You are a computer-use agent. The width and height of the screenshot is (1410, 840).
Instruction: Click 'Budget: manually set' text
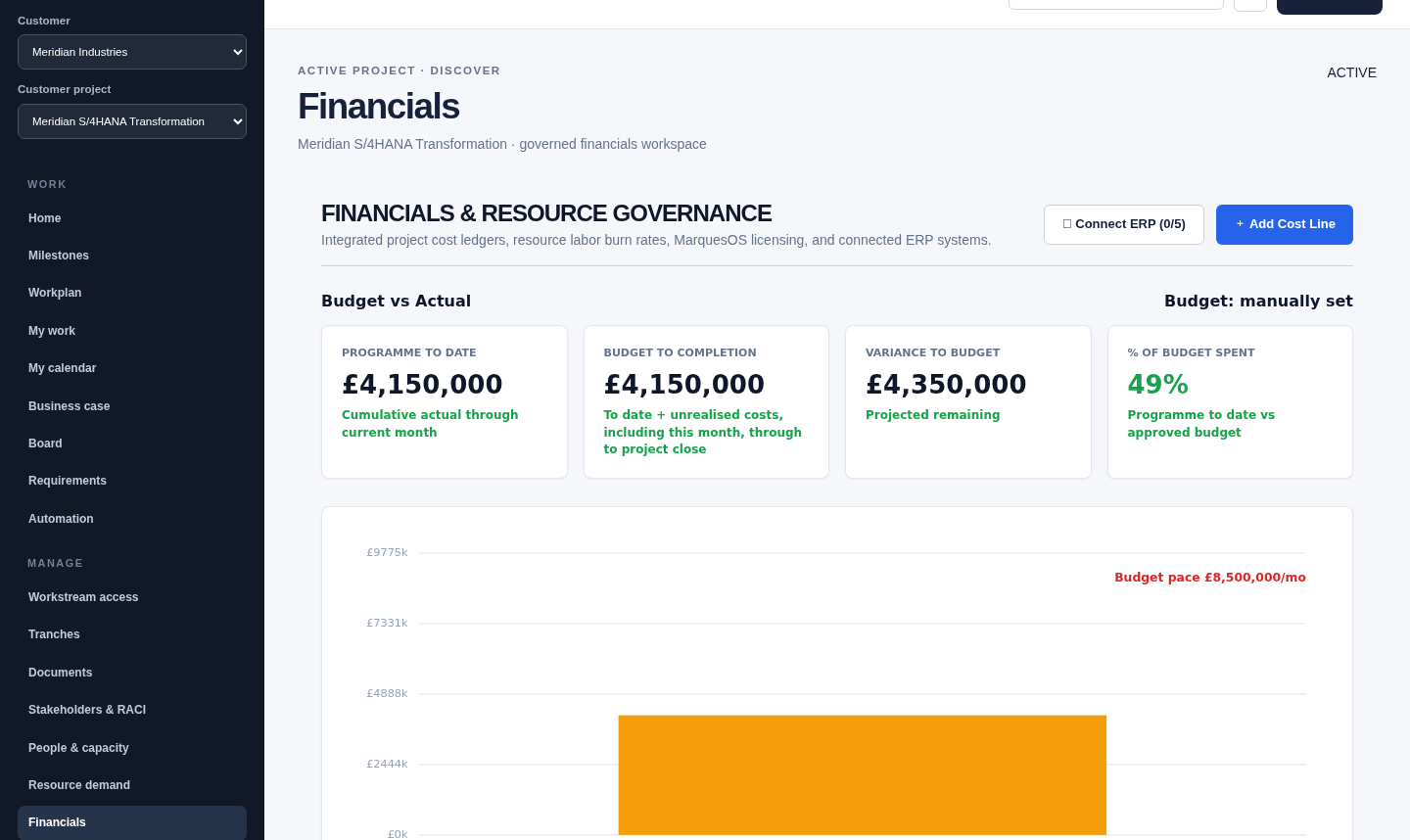click(x=1258, y=302)
